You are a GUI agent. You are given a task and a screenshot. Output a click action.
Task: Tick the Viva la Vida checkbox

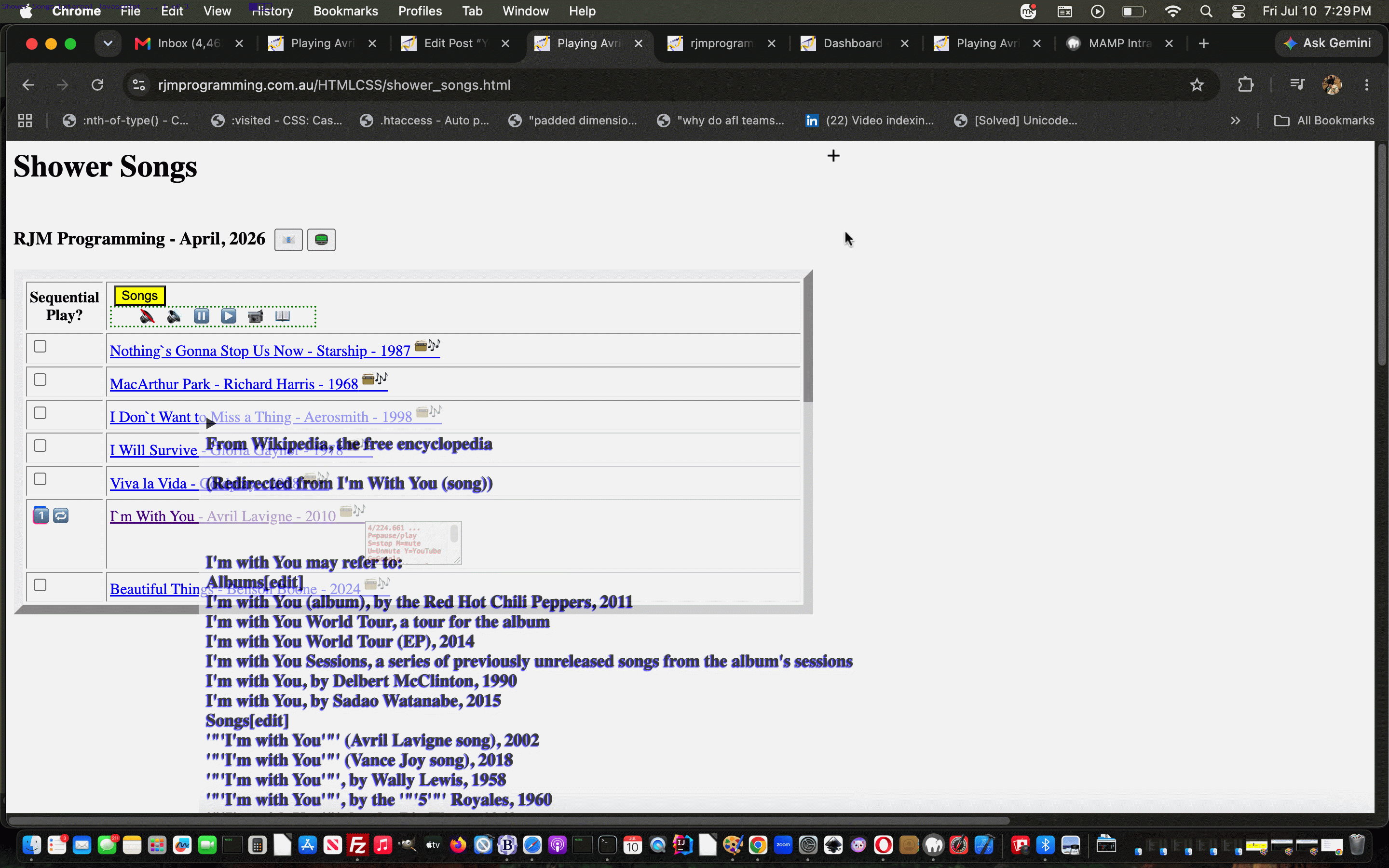tap(40, 479)
